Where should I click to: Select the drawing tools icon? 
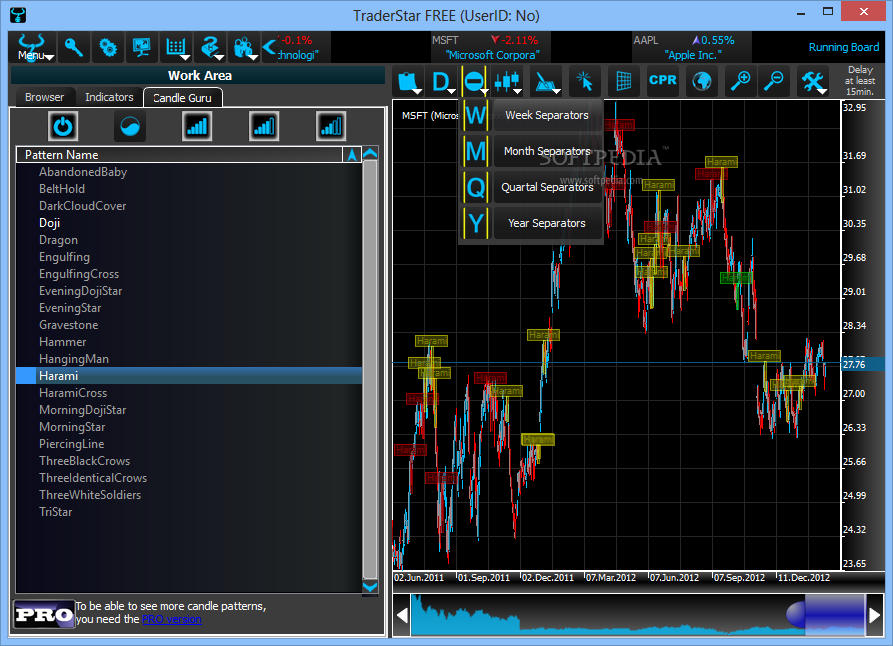coord(546,81)
